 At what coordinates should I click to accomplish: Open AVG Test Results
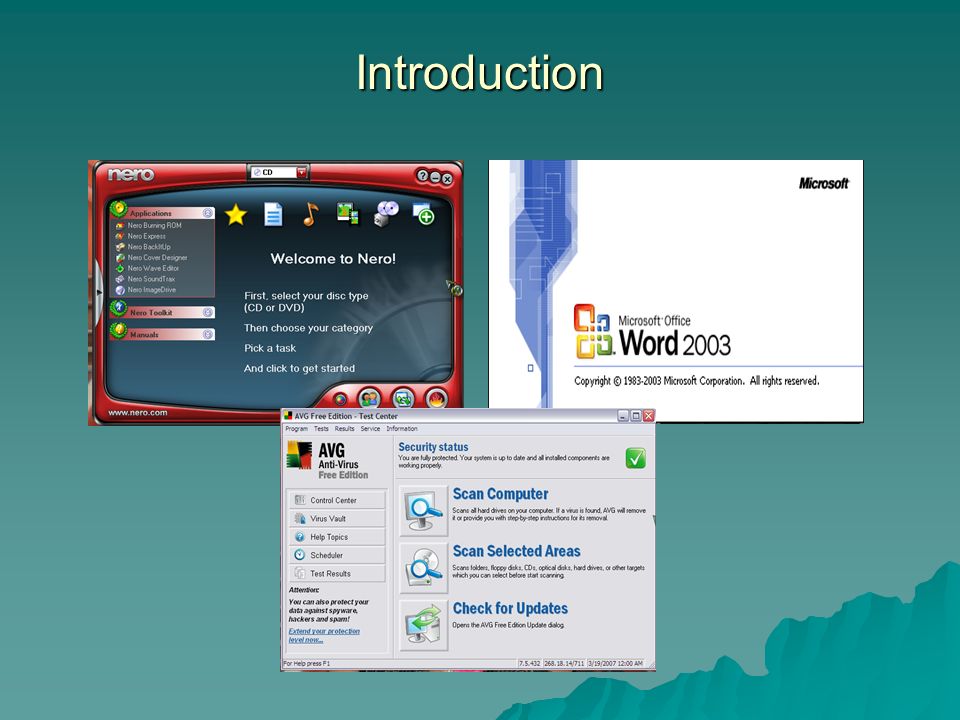coord(337,574)
